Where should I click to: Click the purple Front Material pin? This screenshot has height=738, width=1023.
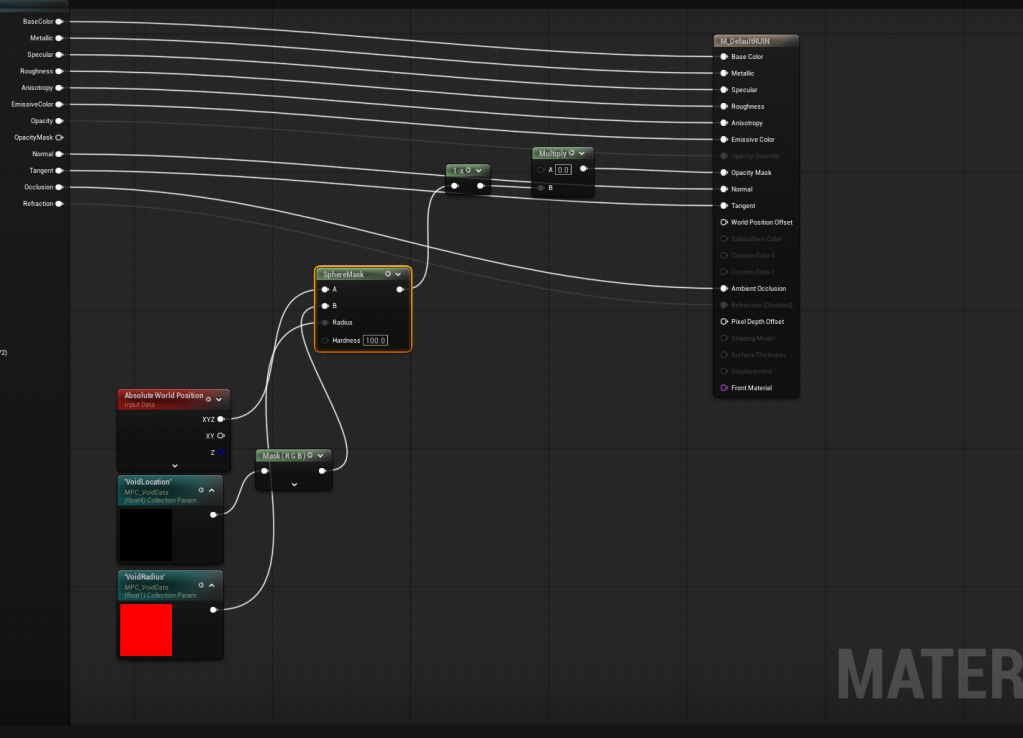[x=723, y=388]
